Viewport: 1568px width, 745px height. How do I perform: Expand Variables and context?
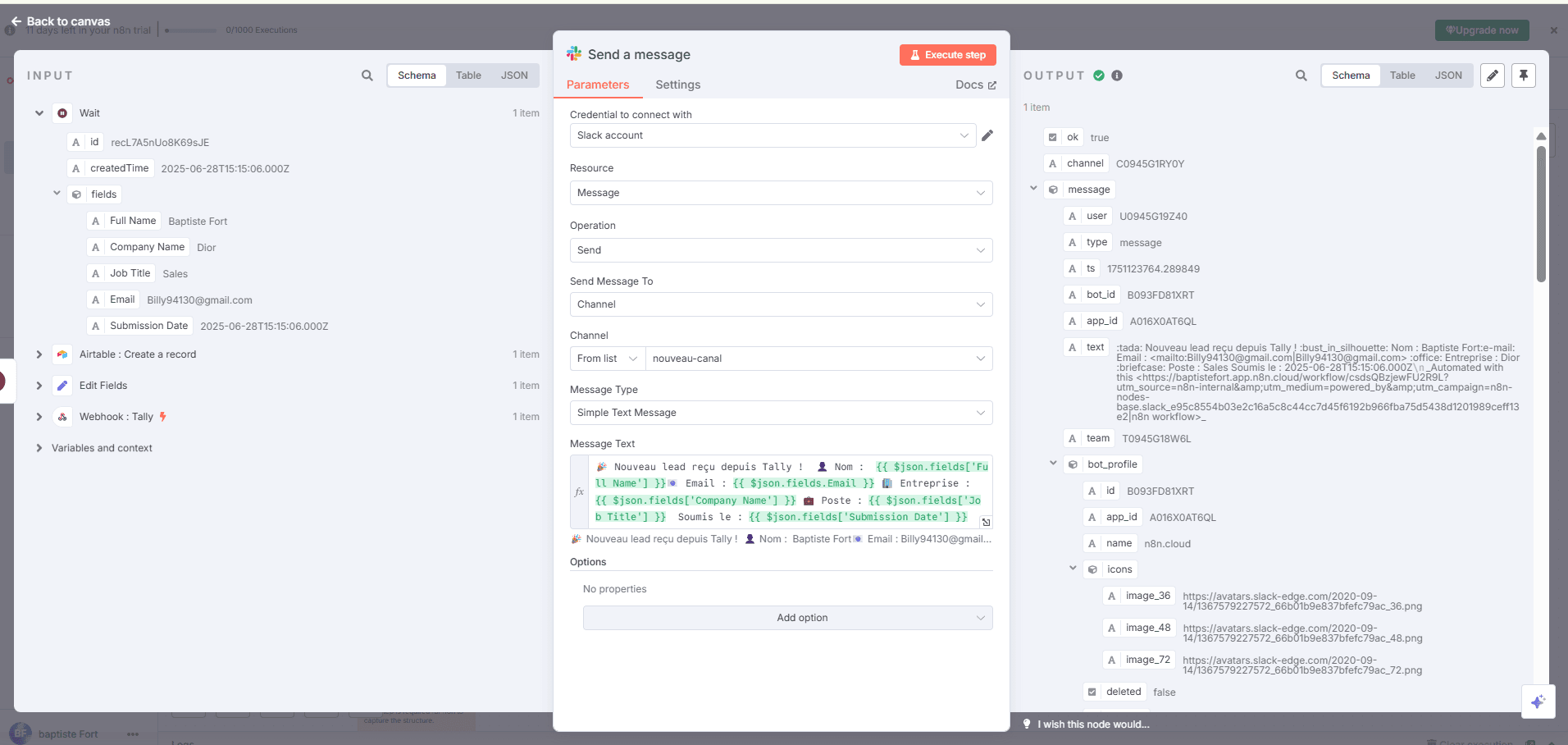click(x=39, y=448)
